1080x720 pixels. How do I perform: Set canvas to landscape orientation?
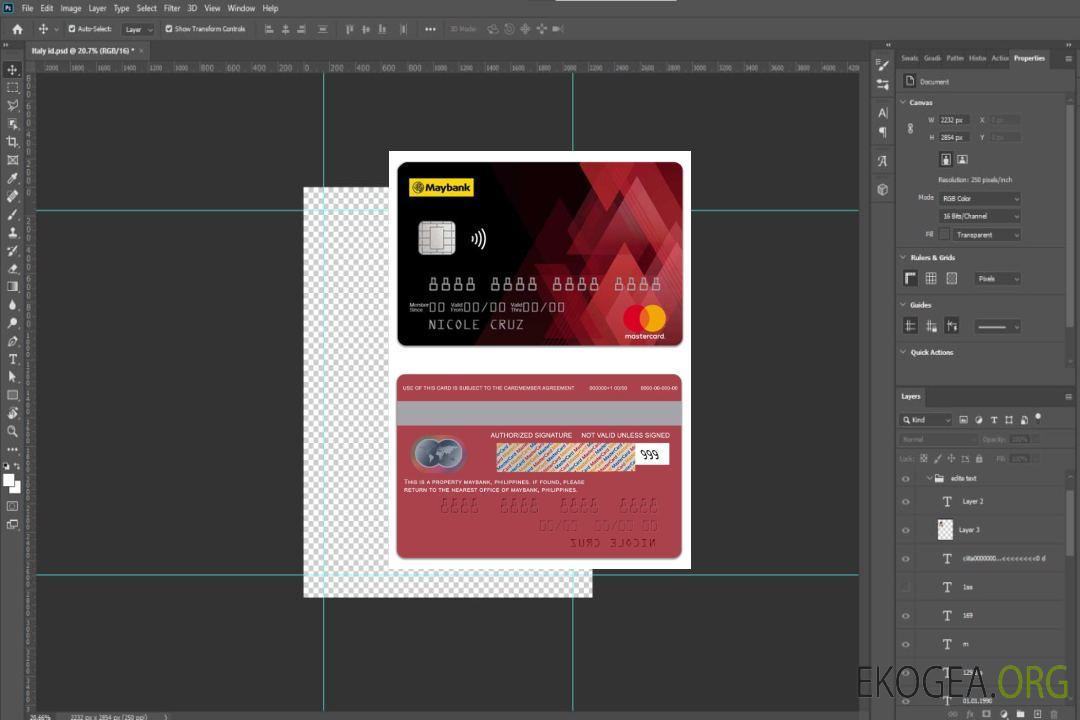[x=962, y=160]
